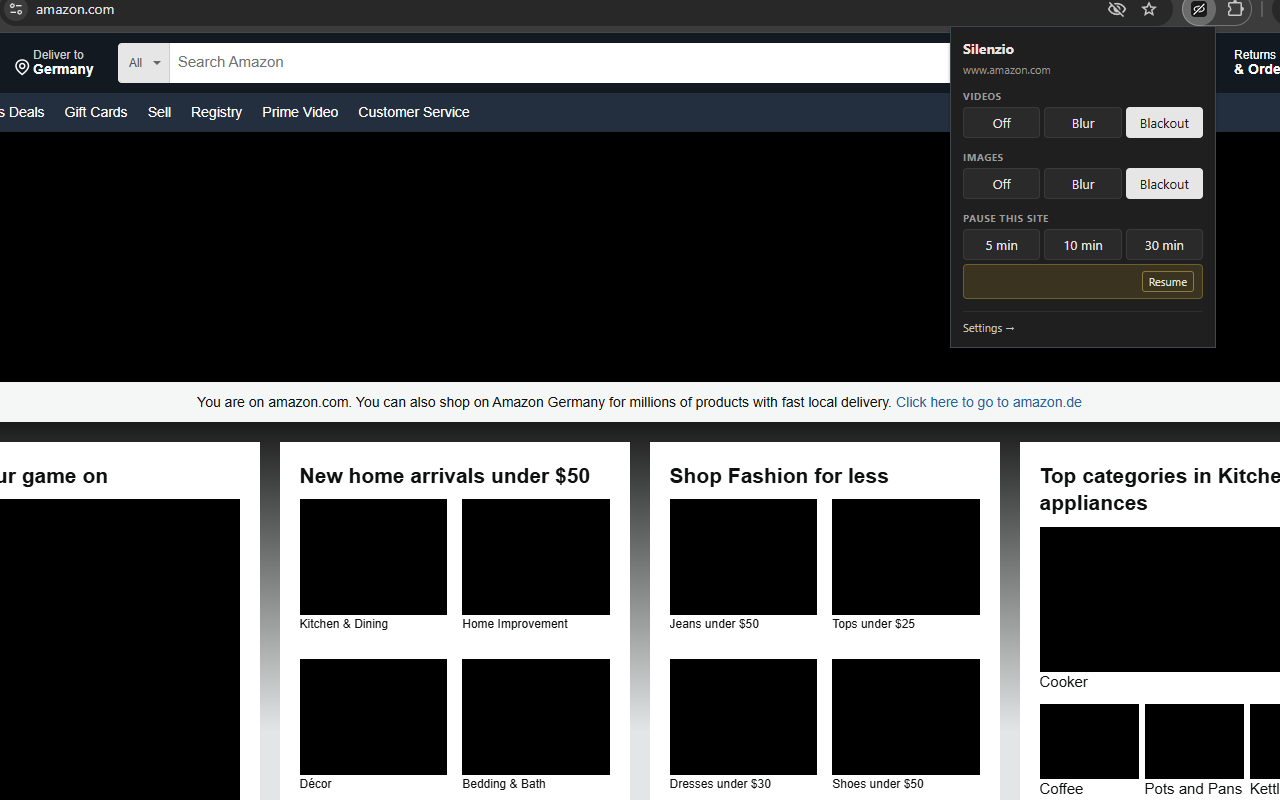Click the Tops under $25 label
Image resolution: width=1280 pixels, height=800 pixels.
tap(873, 624)
